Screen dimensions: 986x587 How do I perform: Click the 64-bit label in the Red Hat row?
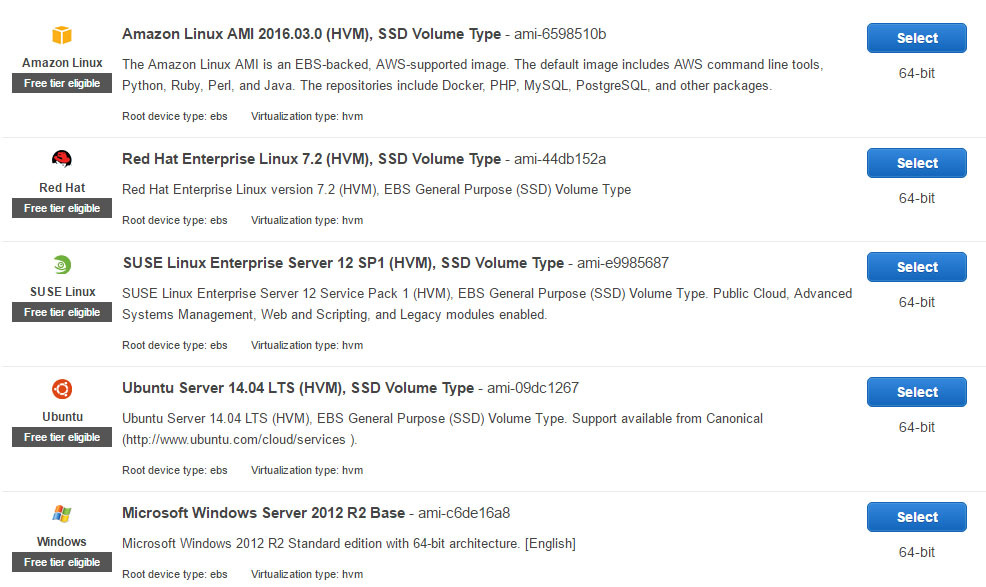[x=916, y=198]
